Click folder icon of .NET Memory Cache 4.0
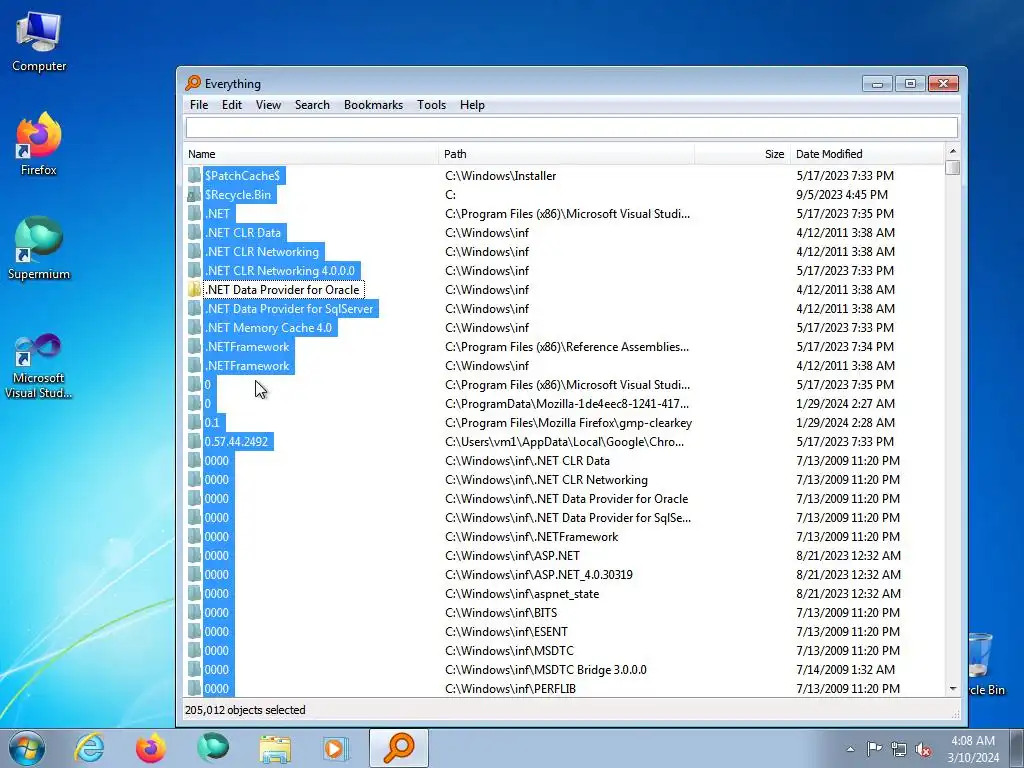1024x768 pixels. tap(194, 328)
